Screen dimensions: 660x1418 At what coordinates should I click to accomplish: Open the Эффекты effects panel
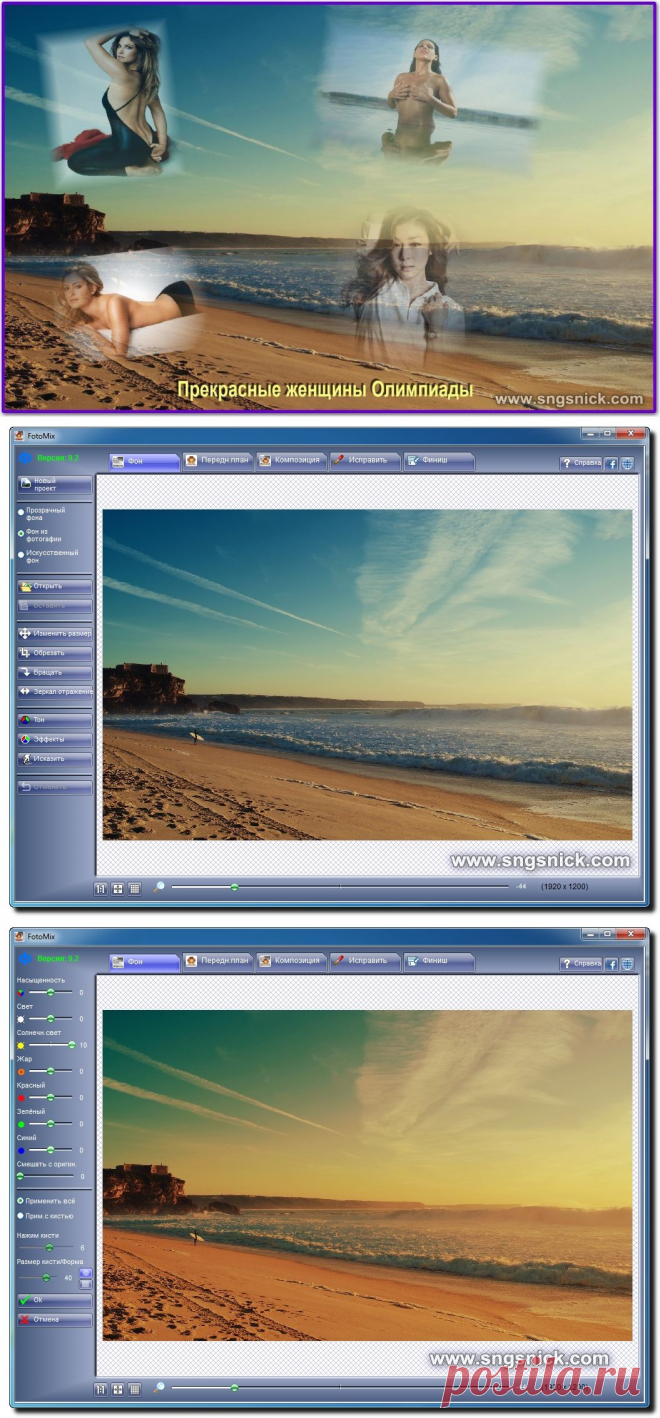(x=55, y=739)
